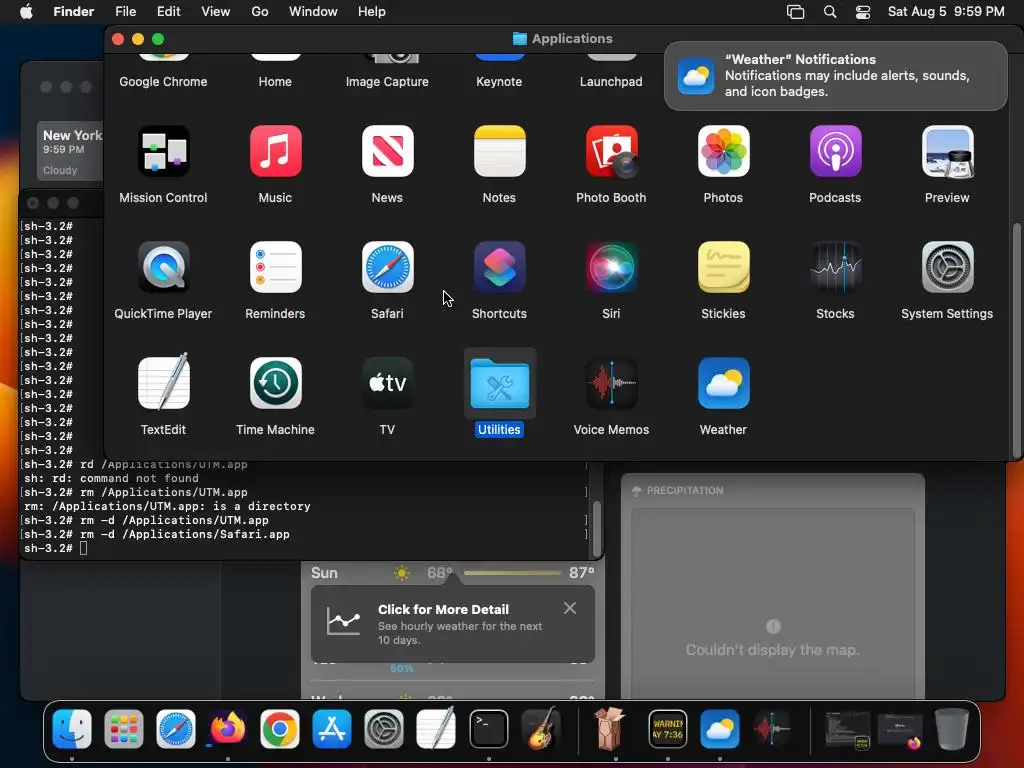This screenshot has width=1024, height=768.
Task: Open the Edit menu
Action: point(168,12)
